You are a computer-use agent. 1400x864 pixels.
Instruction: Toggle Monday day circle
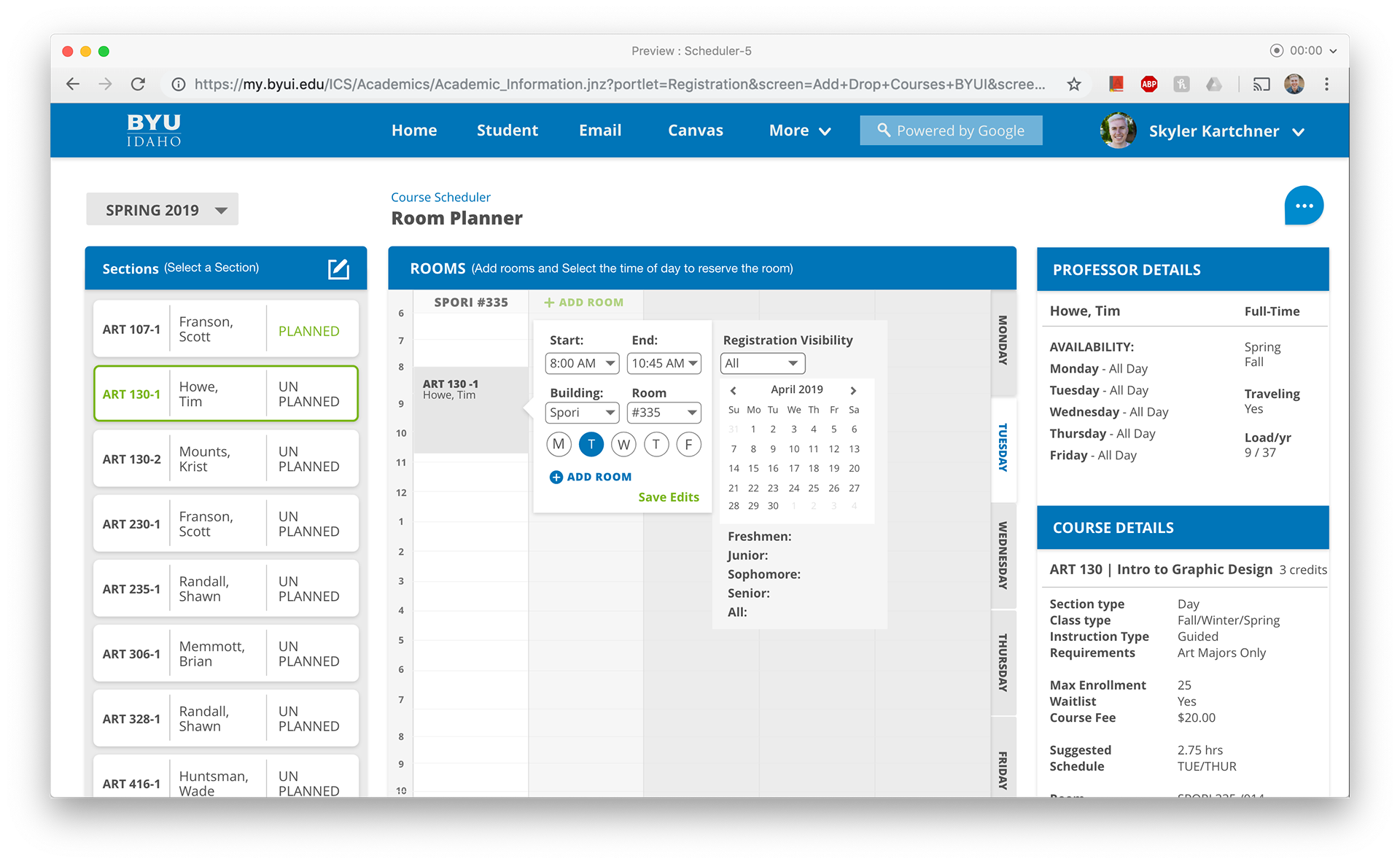click(x=559, y=444)
